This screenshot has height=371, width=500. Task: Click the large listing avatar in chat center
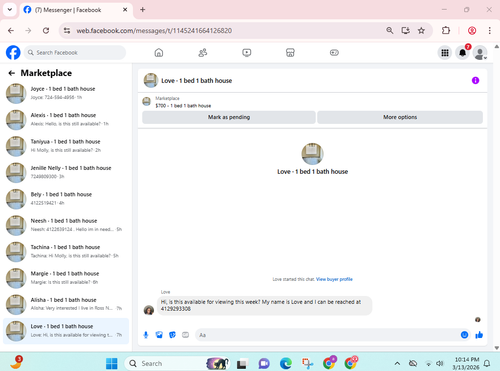pyautogui.click(x=312, y=154)
